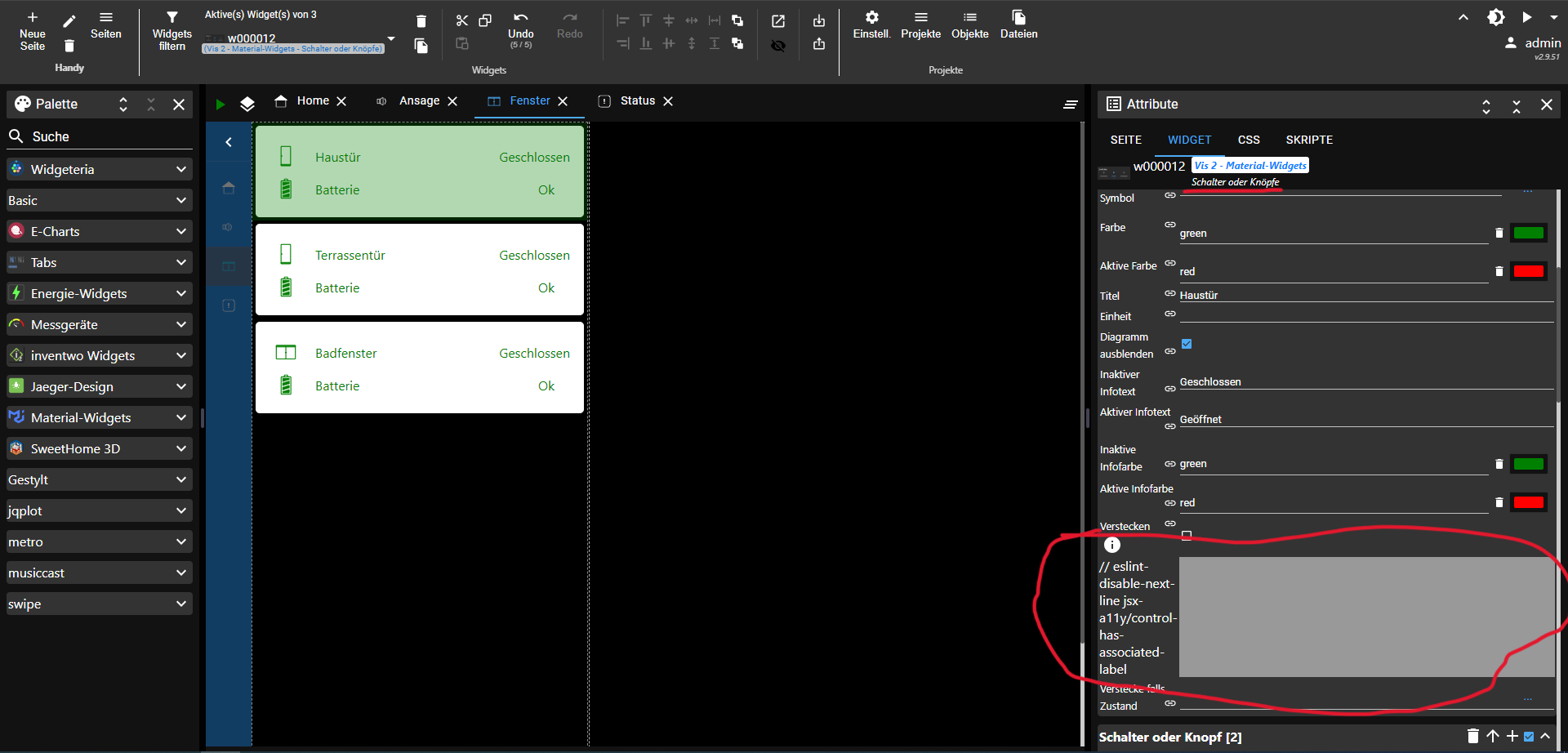This screenshot has width=1568, height=753.
Task: Click back chevron in the view sidebar
Action: point(229,142)
